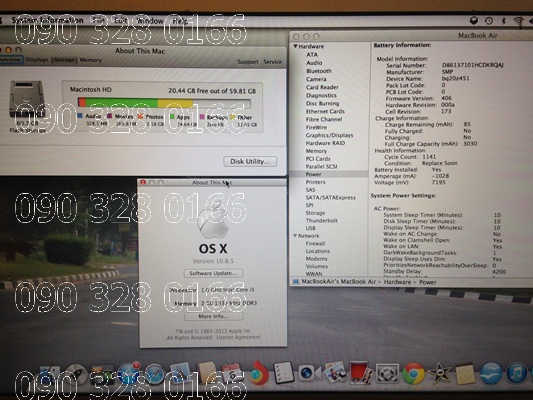Viewport: 533px width, 400px height.
Task: Click the battery Serial Number value
Action: (x=473, y=65)
